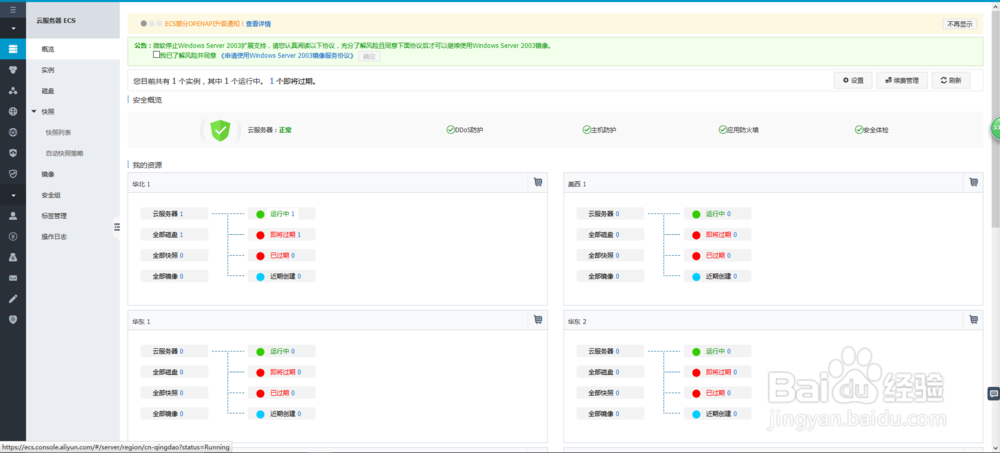Click the 刷新 button
1000x453 pixels.
(950, 81)
